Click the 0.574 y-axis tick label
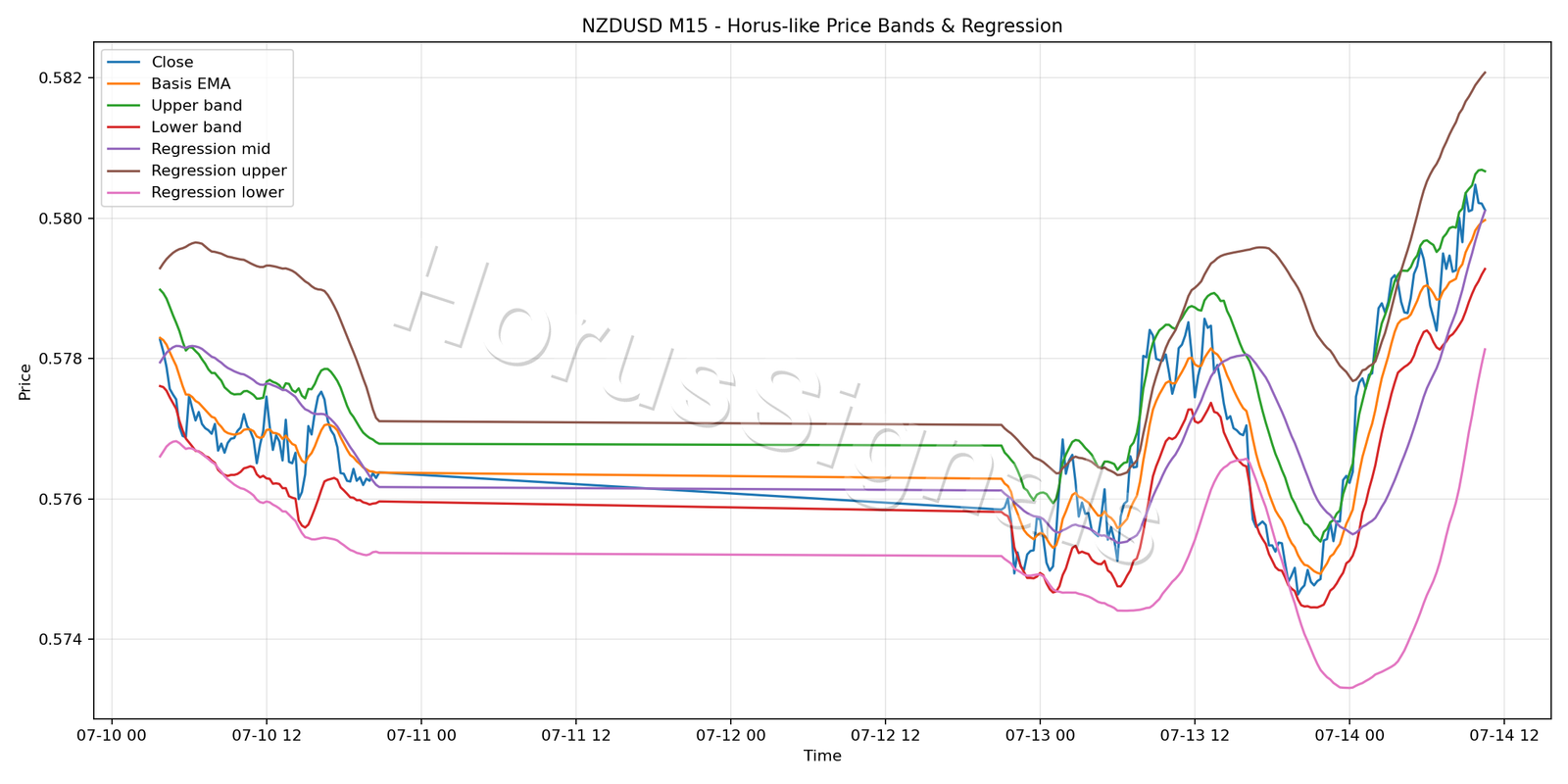The height and width of the screenshot is (784, 1568). pos(61,640)
